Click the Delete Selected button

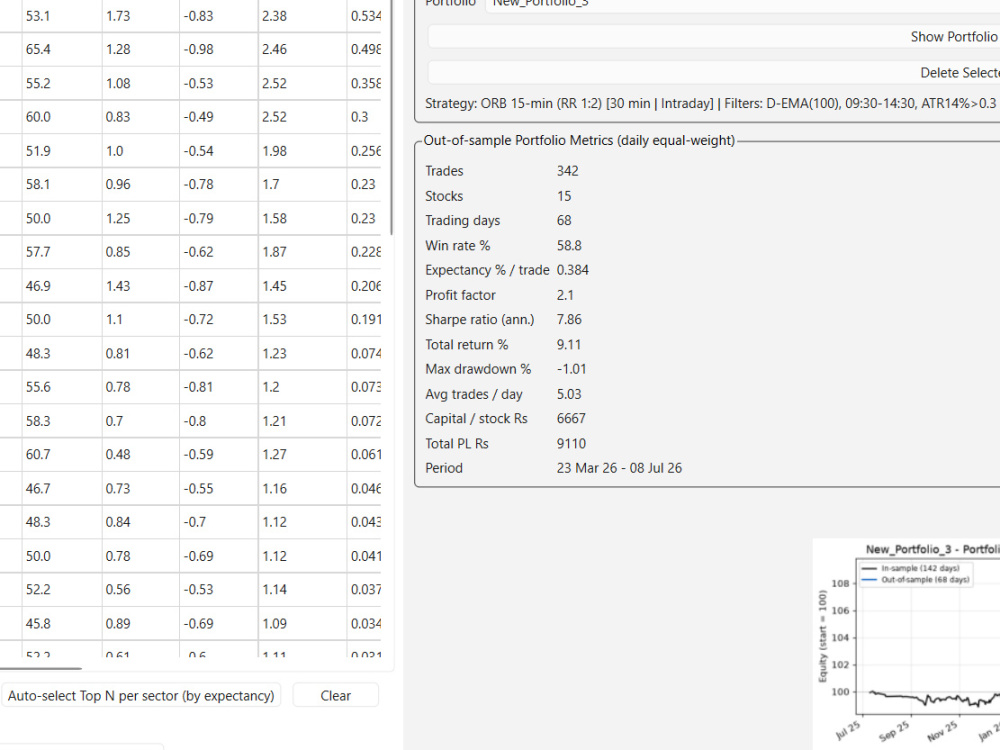point(714,73)
